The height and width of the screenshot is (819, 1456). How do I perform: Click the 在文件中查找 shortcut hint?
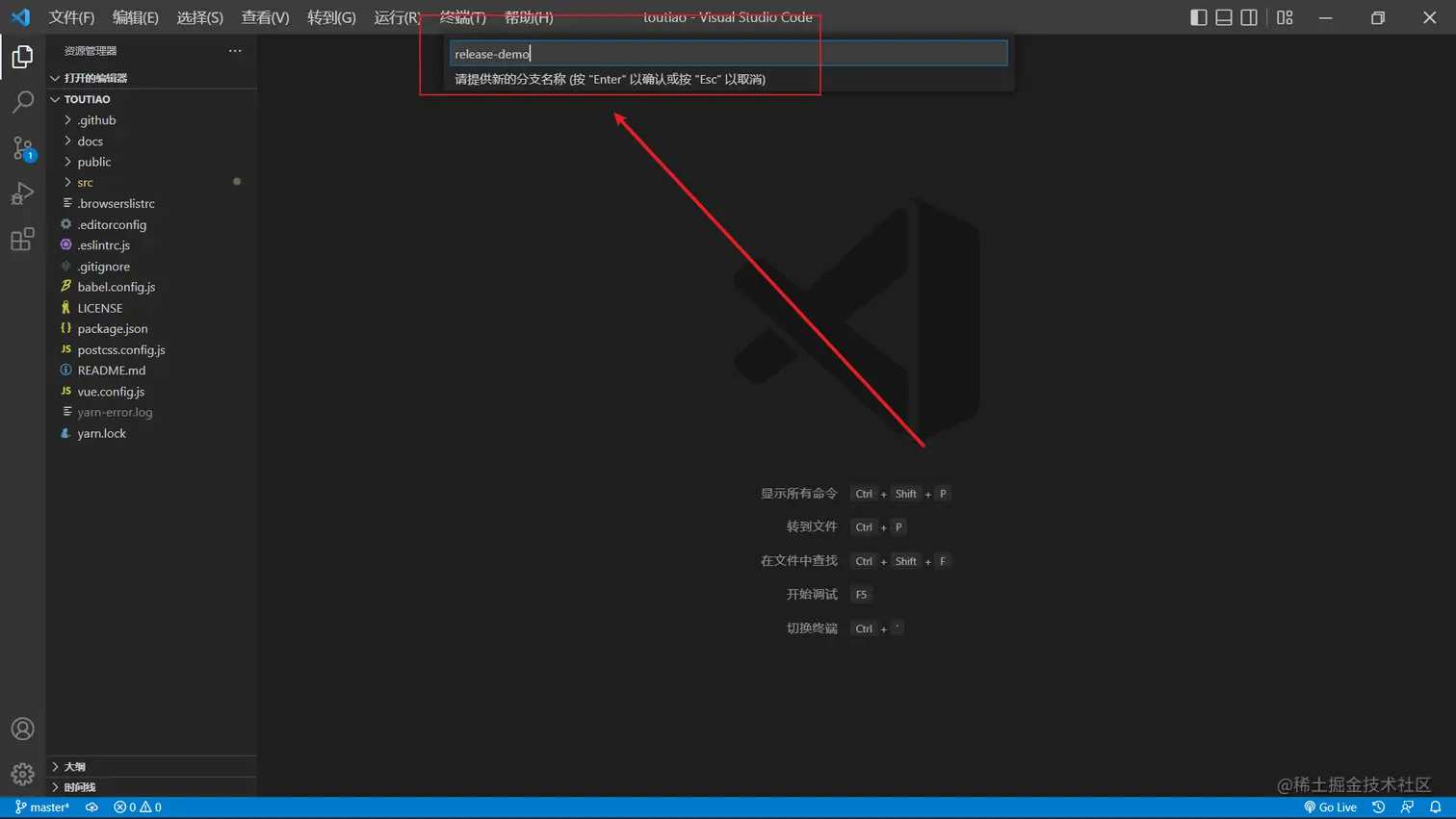[x=855, y=561]
